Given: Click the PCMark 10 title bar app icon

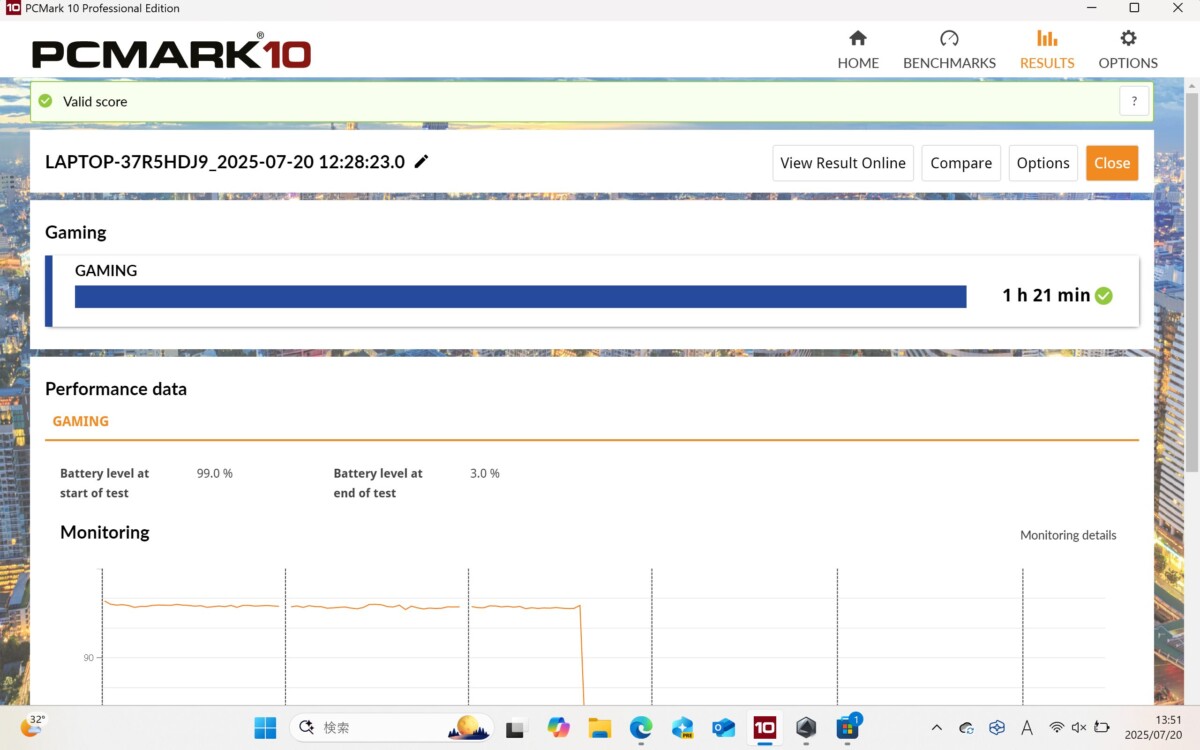Looking at the screenshot, I should click(13, 8).
